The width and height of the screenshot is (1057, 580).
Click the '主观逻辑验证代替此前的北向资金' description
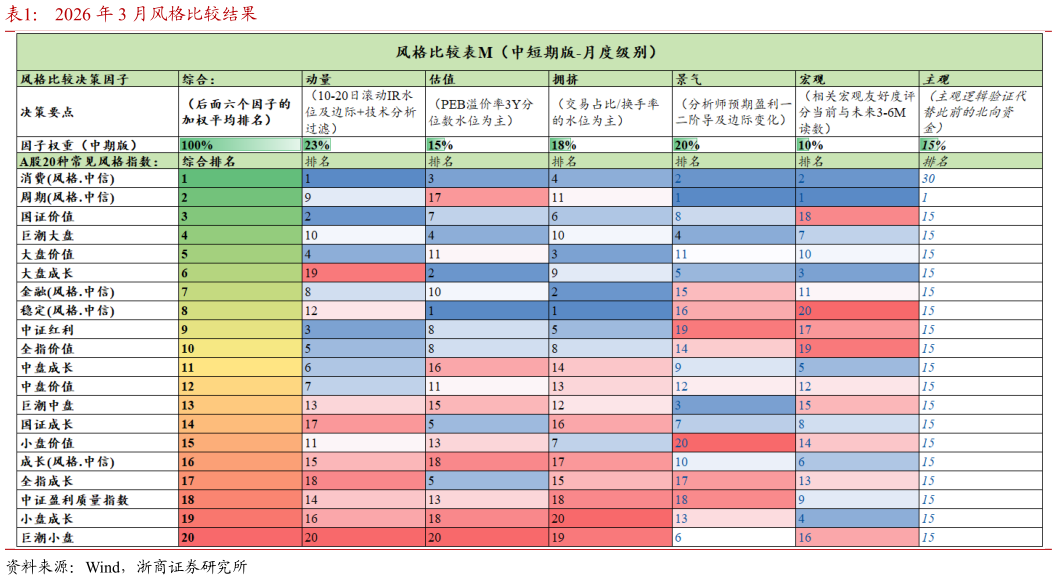tap(975, 112)
